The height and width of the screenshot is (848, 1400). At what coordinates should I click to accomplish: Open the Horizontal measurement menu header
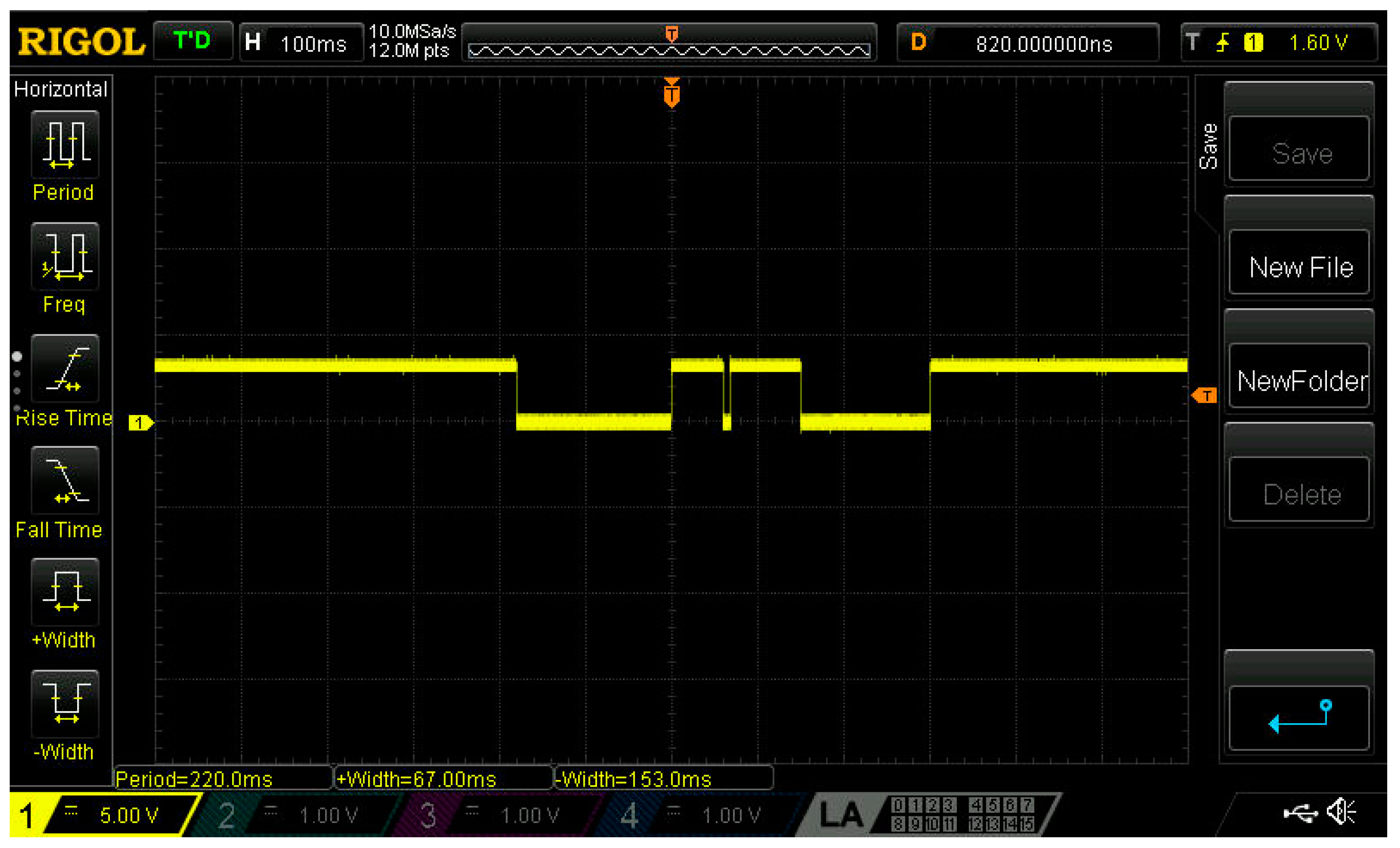tap(61, 89)
